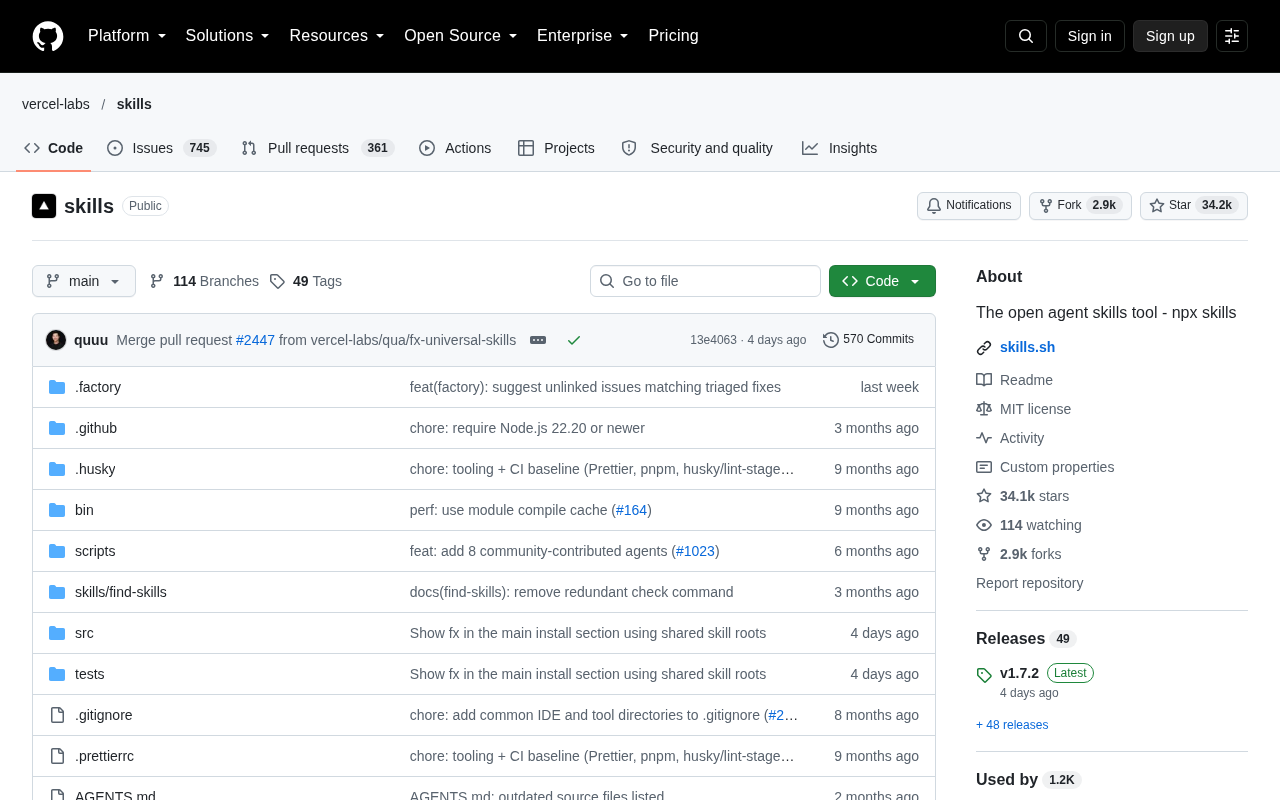Click the vercel-labs skills repository avatar icon
The height and width of the screenshot is (800, 1280).
coord(44,206)
